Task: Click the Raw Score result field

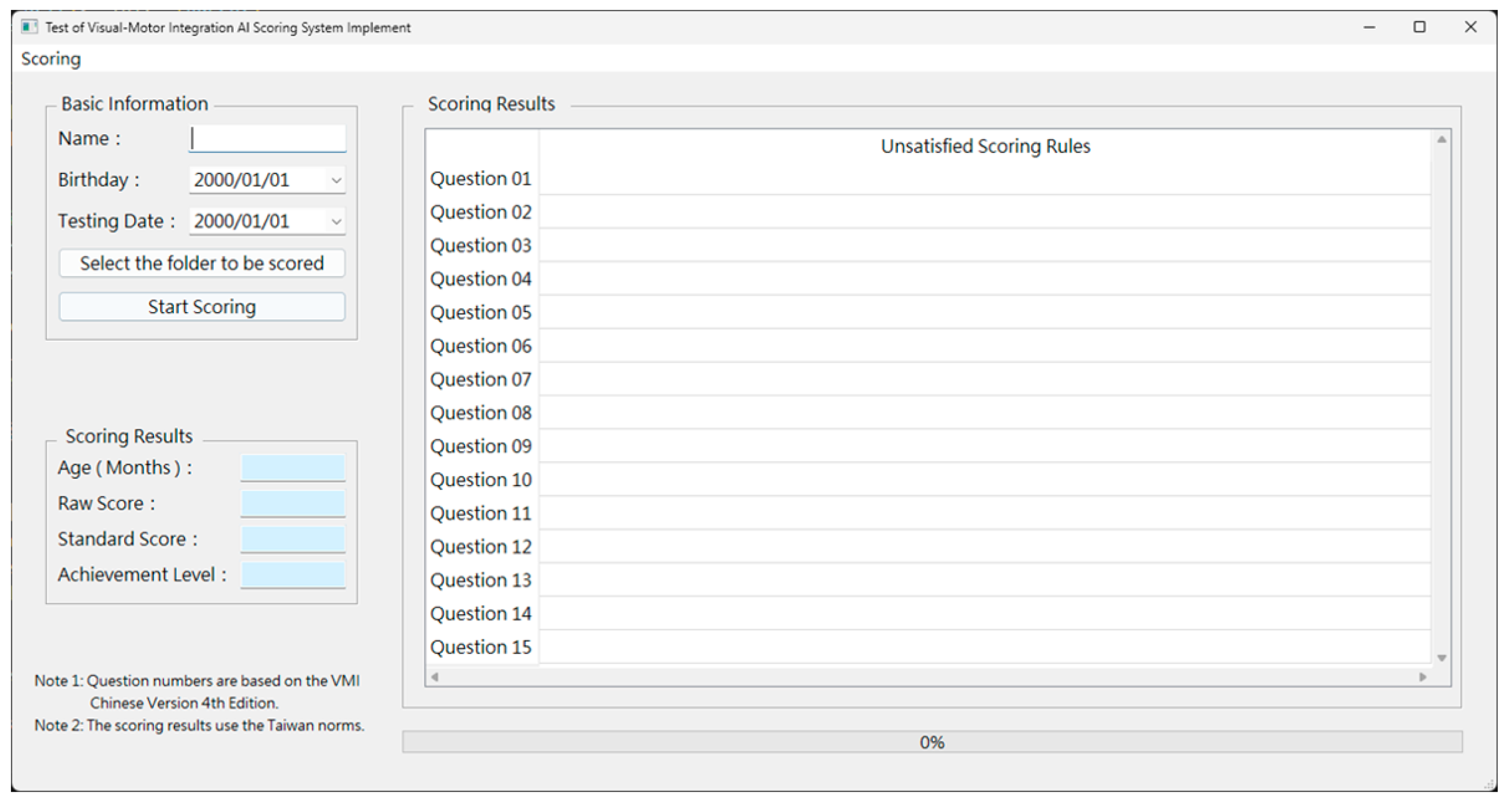Action: (x=292, y=504)
